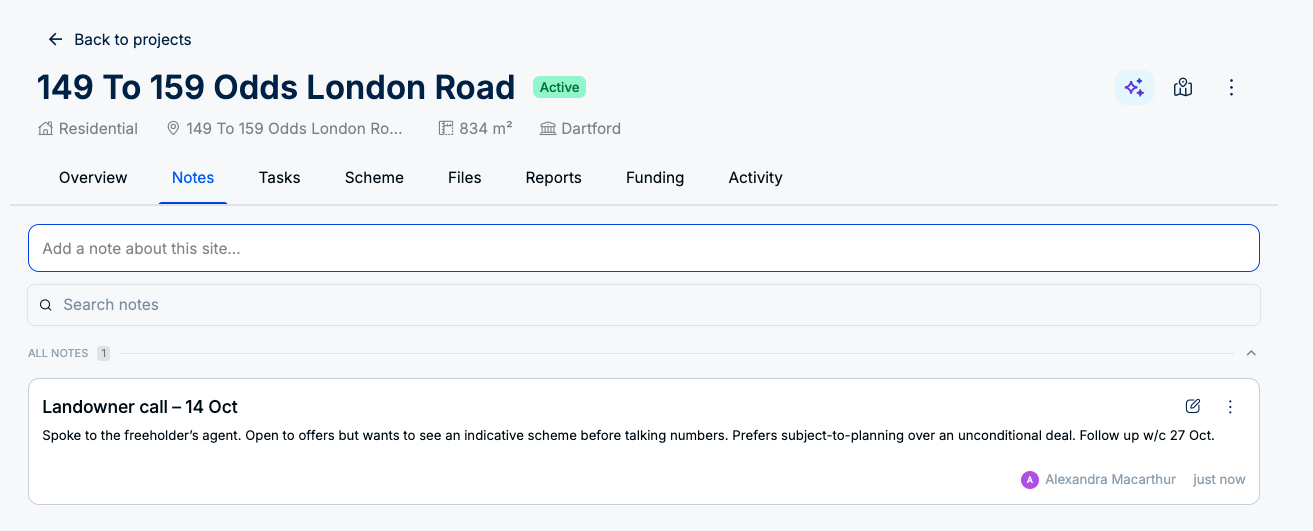Viewport: 1313px width, 531px height.
Task: Switch to the Funding tab
Action: 655,178
